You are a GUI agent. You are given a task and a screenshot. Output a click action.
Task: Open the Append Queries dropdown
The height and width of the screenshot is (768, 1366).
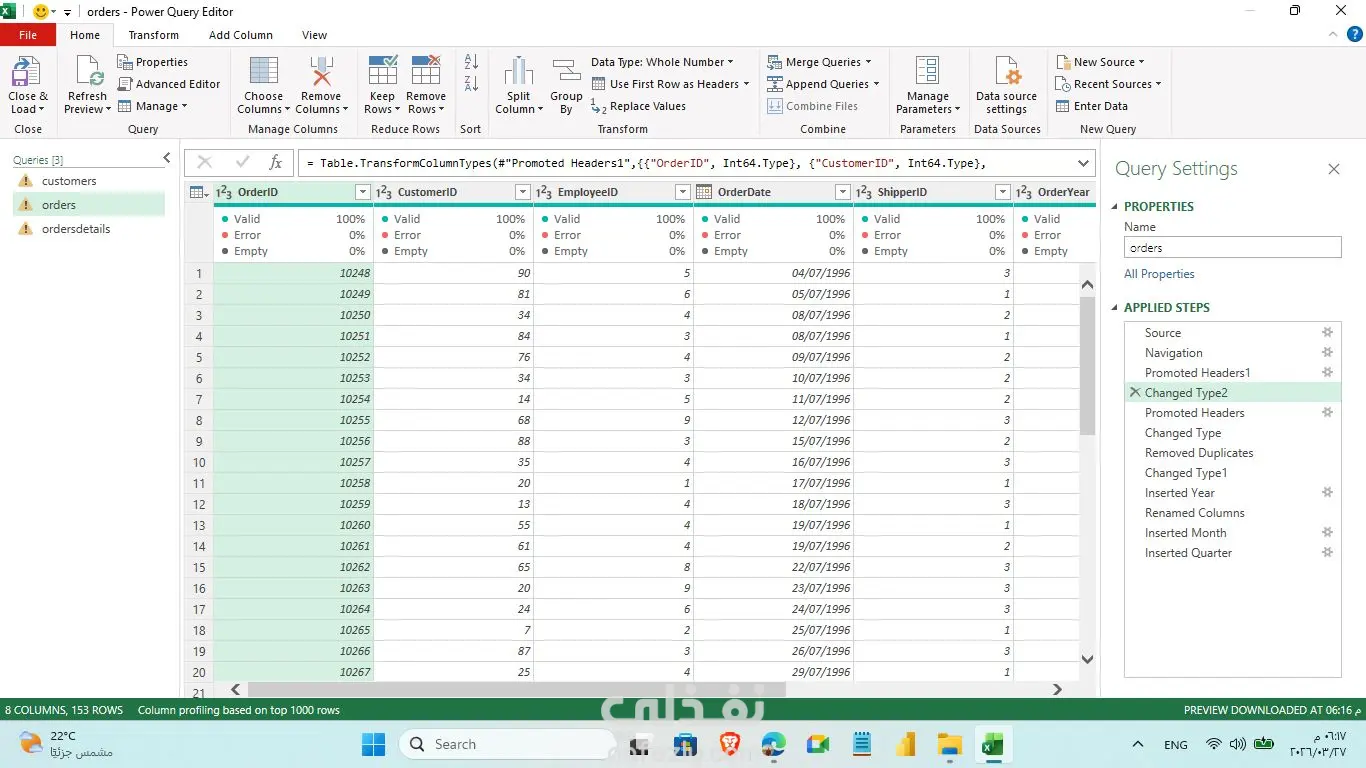click(x=823, y=84)
